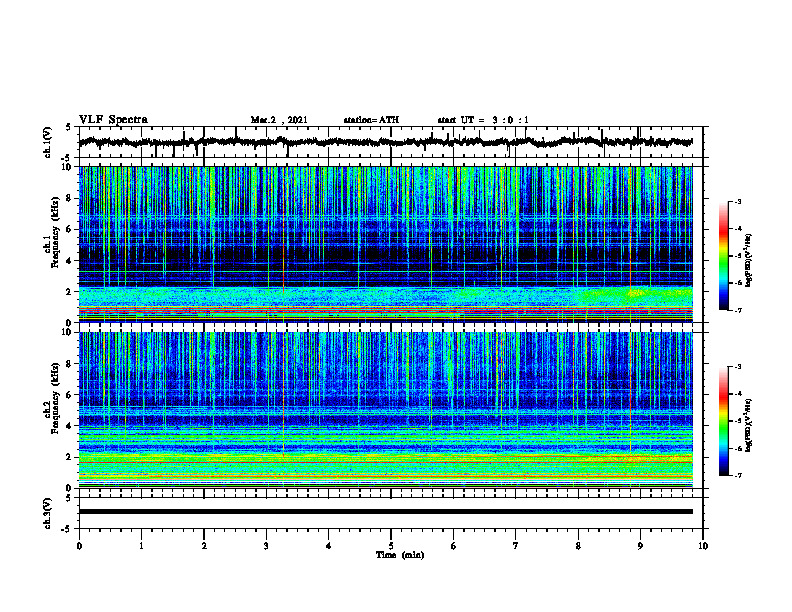This screenshot has width=792, height=612.
Task: Click the ch.1 frequency axis "8" tick label
Action: click(69, 198)
